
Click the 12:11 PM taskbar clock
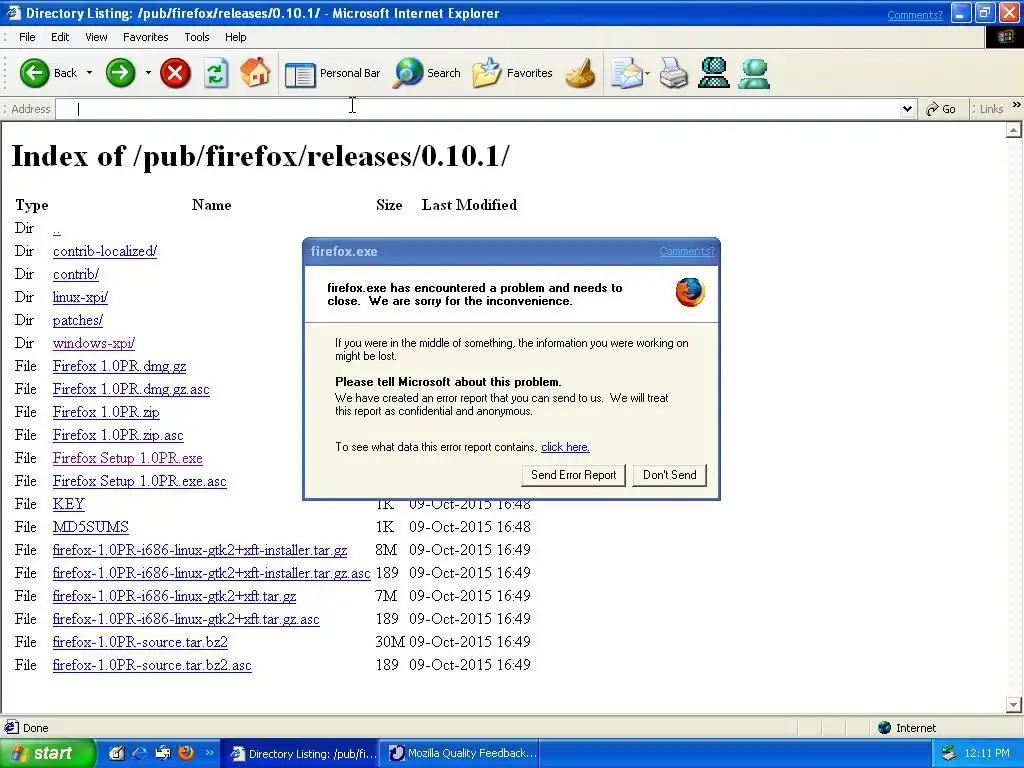coord(987,753)
